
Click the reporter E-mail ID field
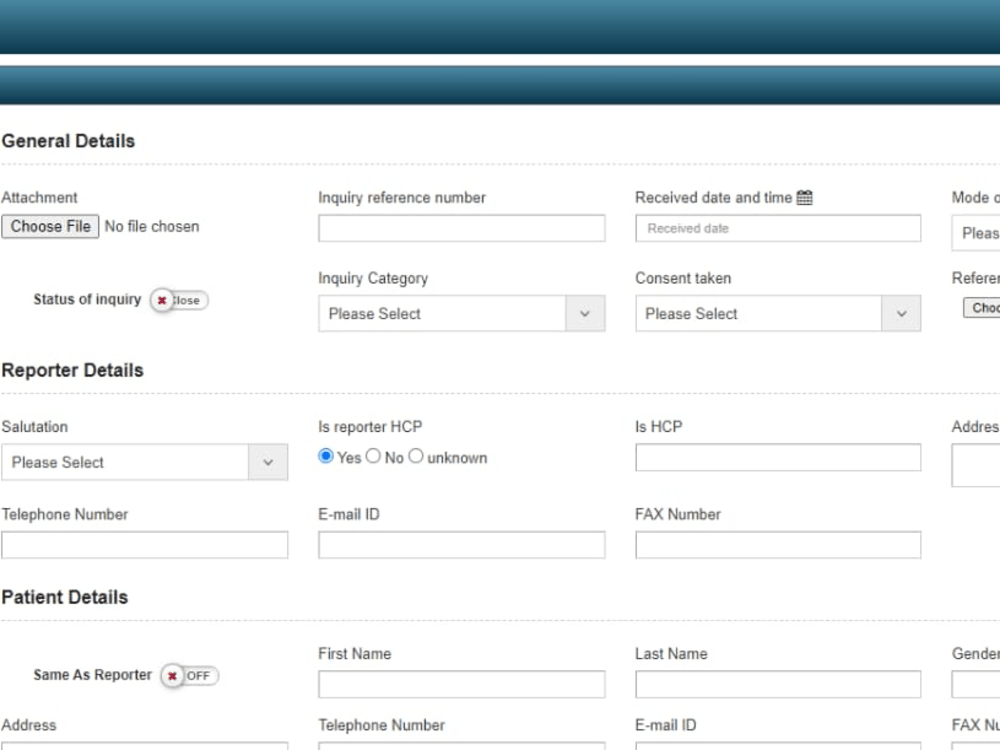[x=461, y=545]
